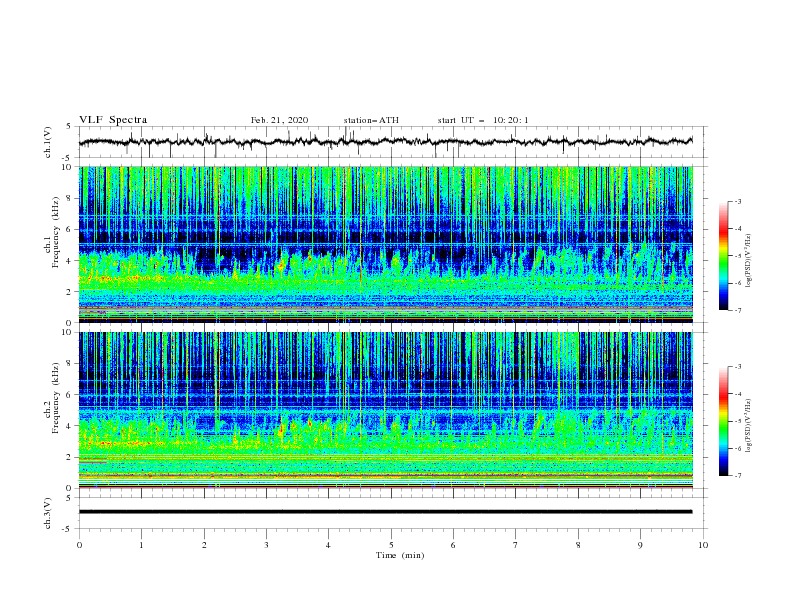The width and height of the screenshot is (792, 612).
Task: Click the time axis tick label "5"
Action: click(391, 545)
